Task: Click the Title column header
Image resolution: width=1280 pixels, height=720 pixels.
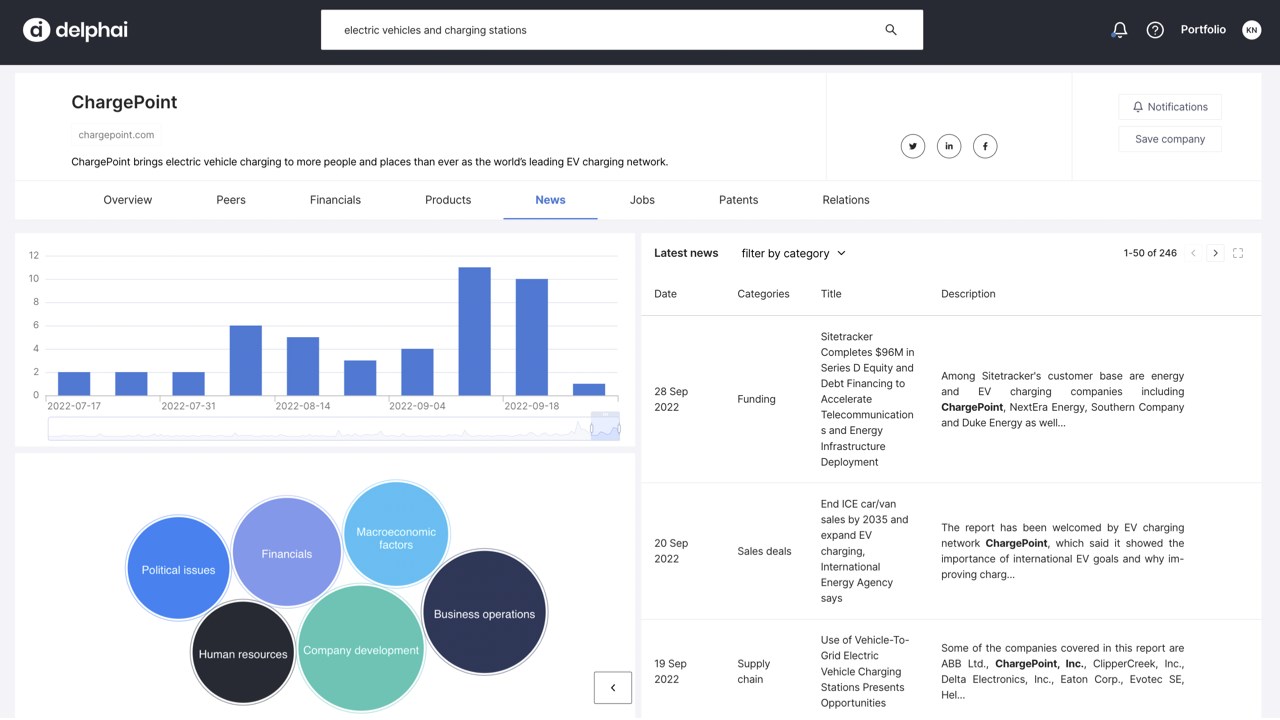Action: [x=831, y=294]
